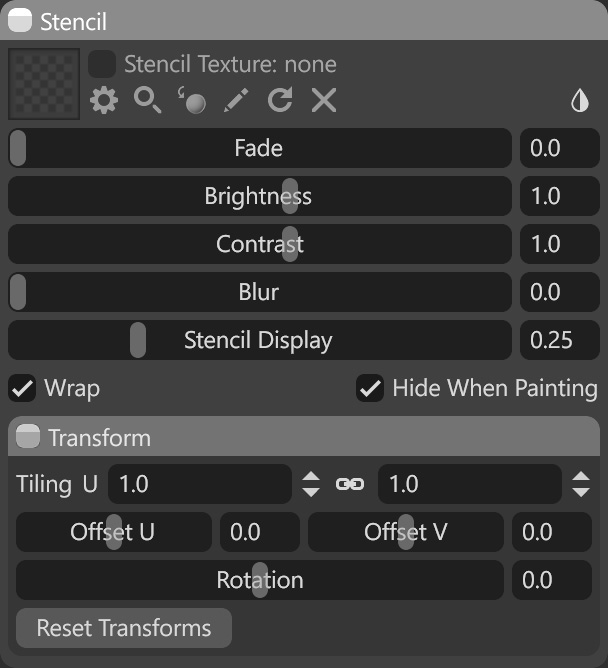Click the Stencil Display slider

[x=258, y=340]
